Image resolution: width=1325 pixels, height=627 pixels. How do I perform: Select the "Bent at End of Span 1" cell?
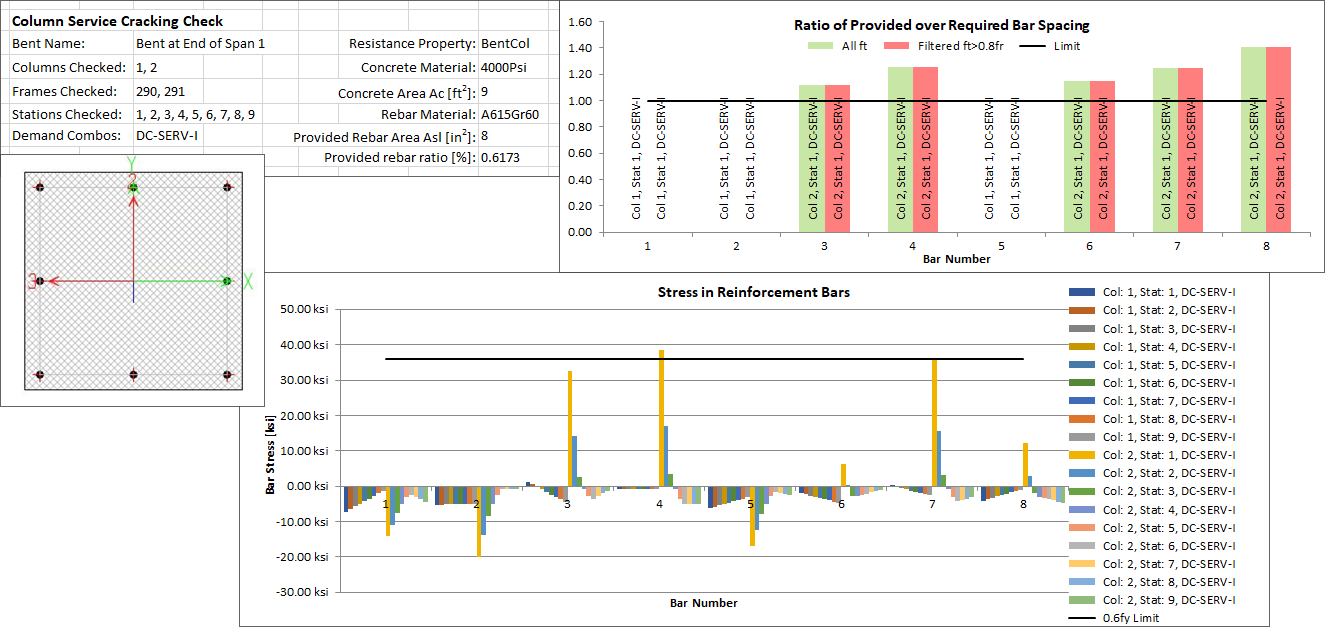200,44
